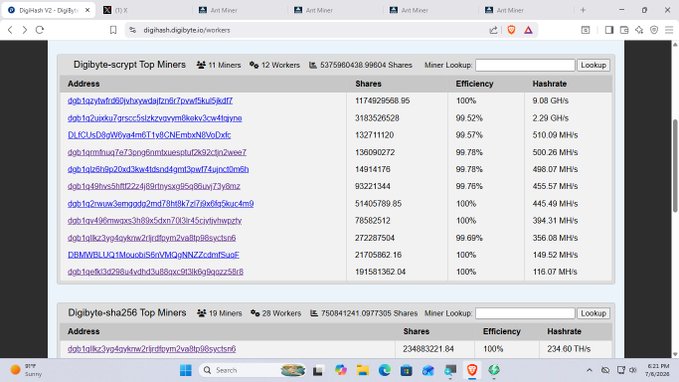The image size is (679, 382).
Task: Click the scrypt table Efficiency column header
Action: coord(474,84)
